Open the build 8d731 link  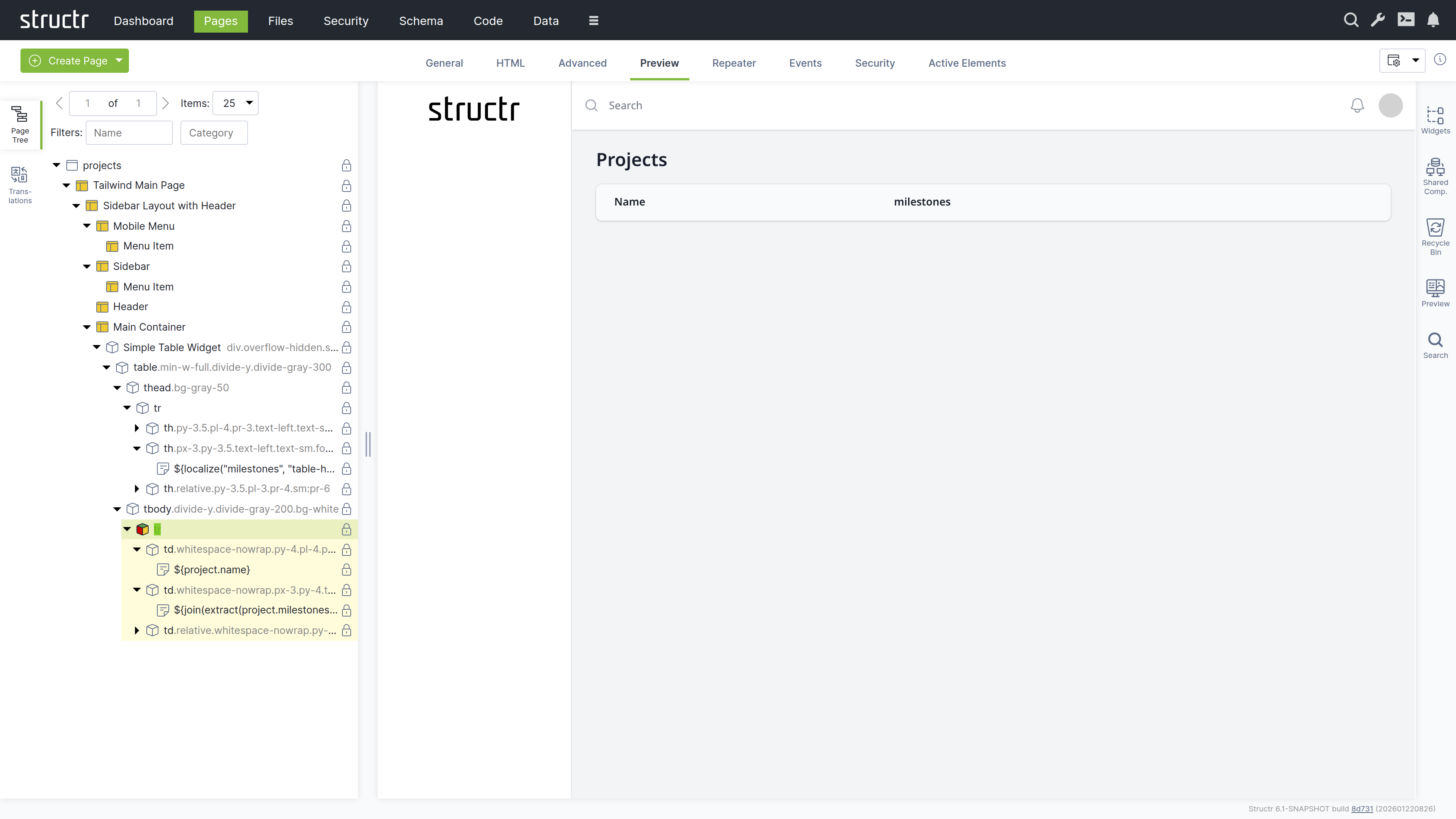coord(1362,809)
